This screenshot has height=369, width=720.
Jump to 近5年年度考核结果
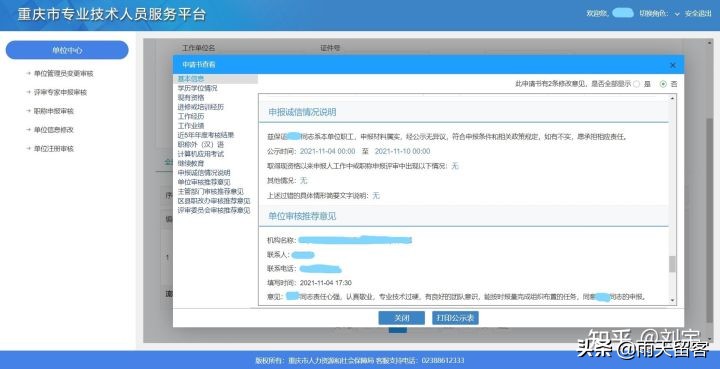tap(206, 135)
